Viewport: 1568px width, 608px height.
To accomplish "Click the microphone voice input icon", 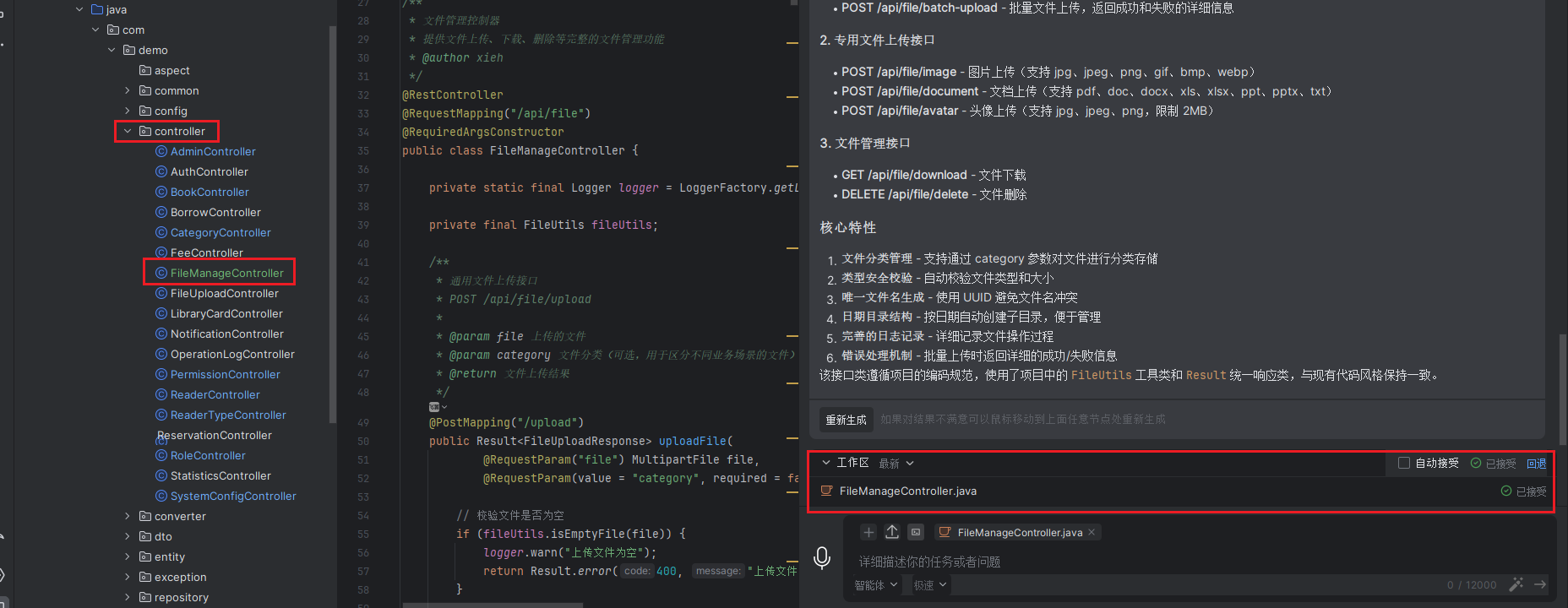I will click(x=821, y=557).
